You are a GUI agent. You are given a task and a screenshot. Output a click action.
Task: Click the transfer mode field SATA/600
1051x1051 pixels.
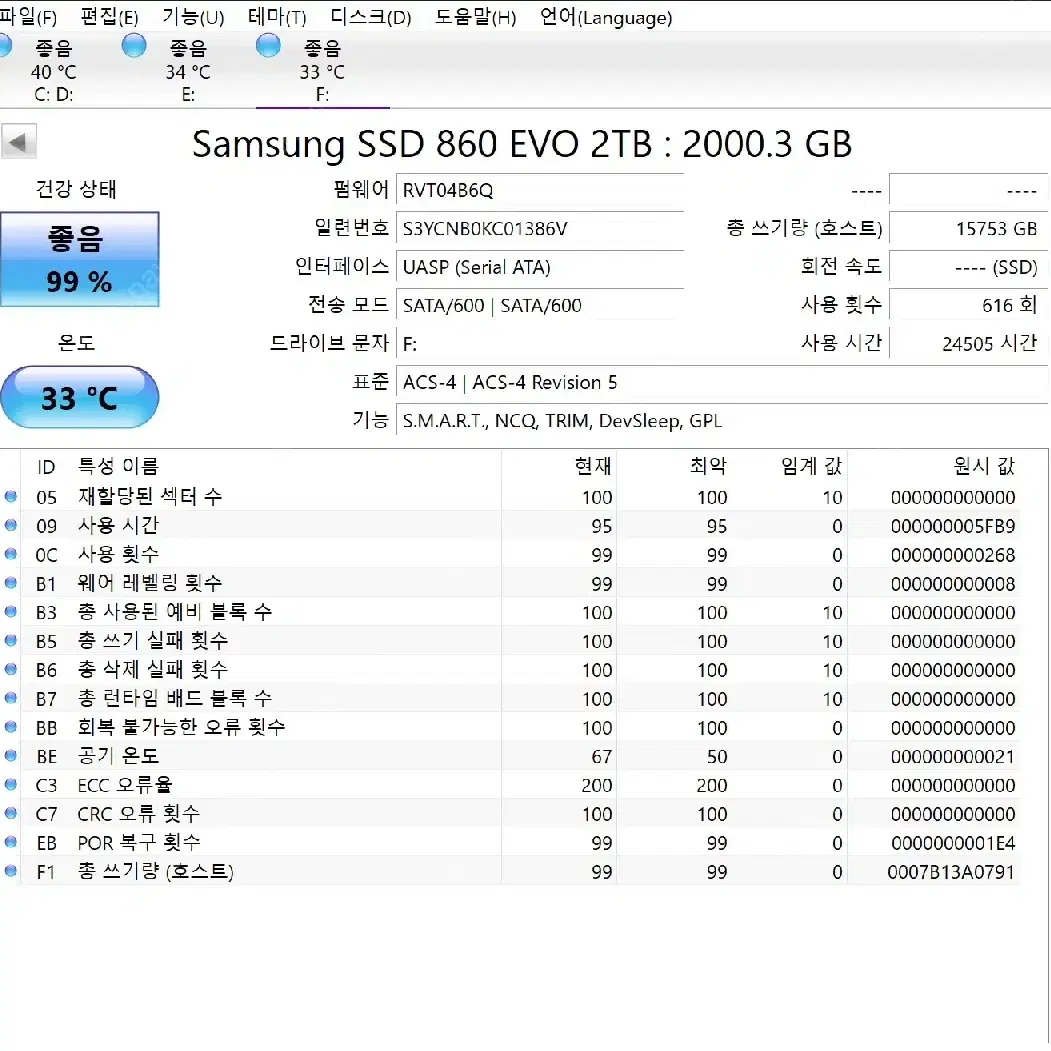coord(540,306)
